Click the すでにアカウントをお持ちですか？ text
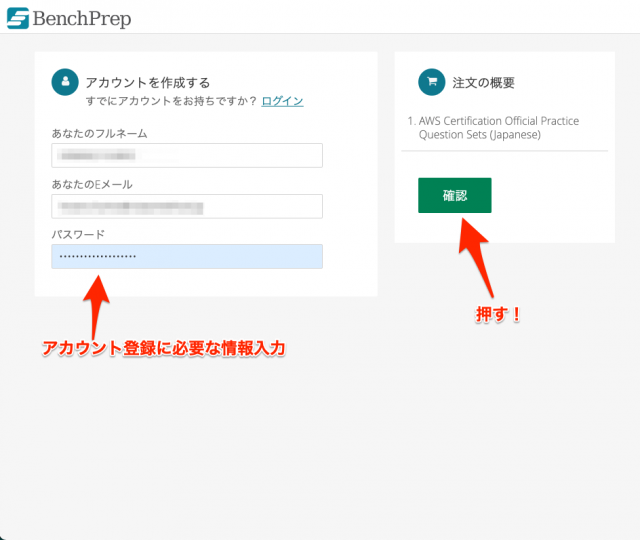The width and height of the screenshot is (640, 540). tap(171, 101)
